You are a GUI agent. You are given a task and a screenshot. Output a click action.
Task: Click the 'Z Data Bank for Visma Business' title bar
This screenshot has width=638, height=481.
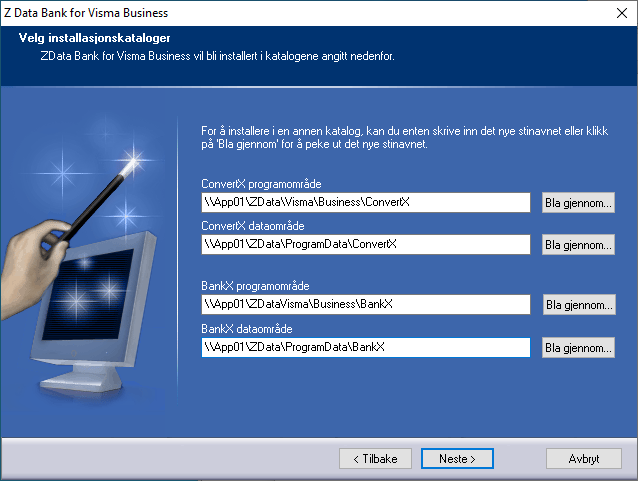click(x=90, y=13)
